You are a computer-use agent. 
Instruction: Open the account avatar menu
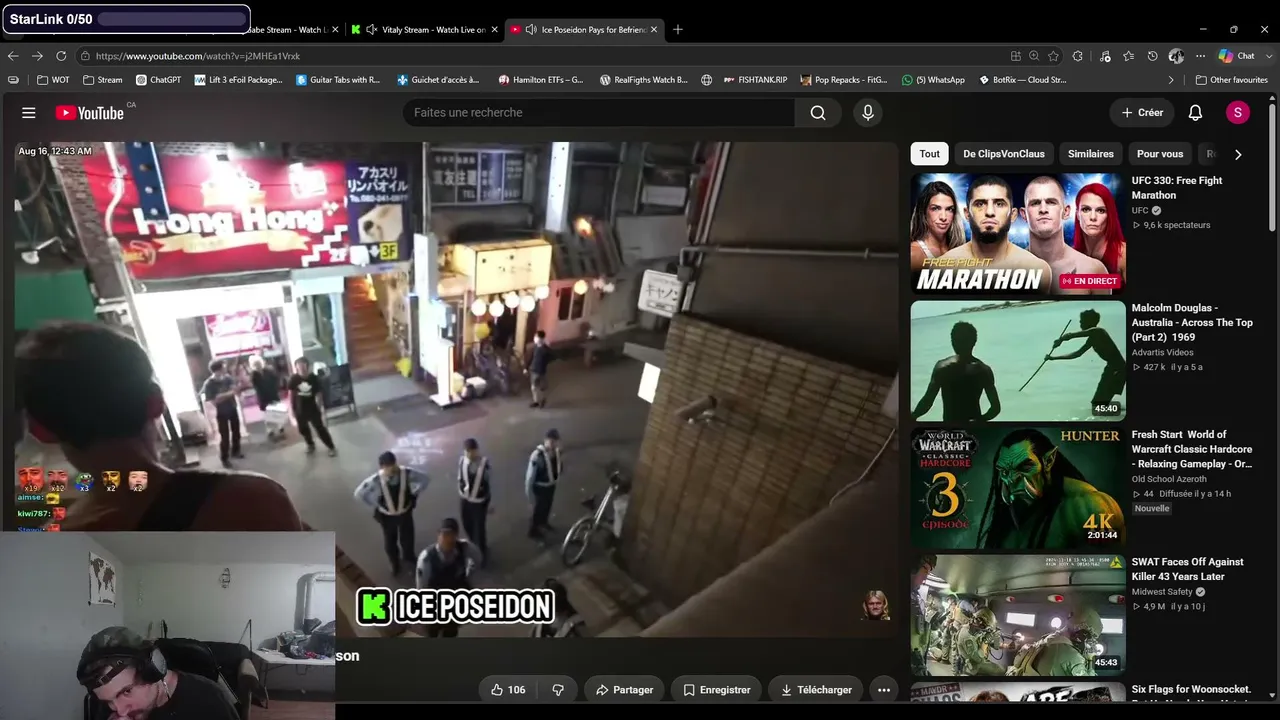pyautogui.click(x=1238, y=113)
